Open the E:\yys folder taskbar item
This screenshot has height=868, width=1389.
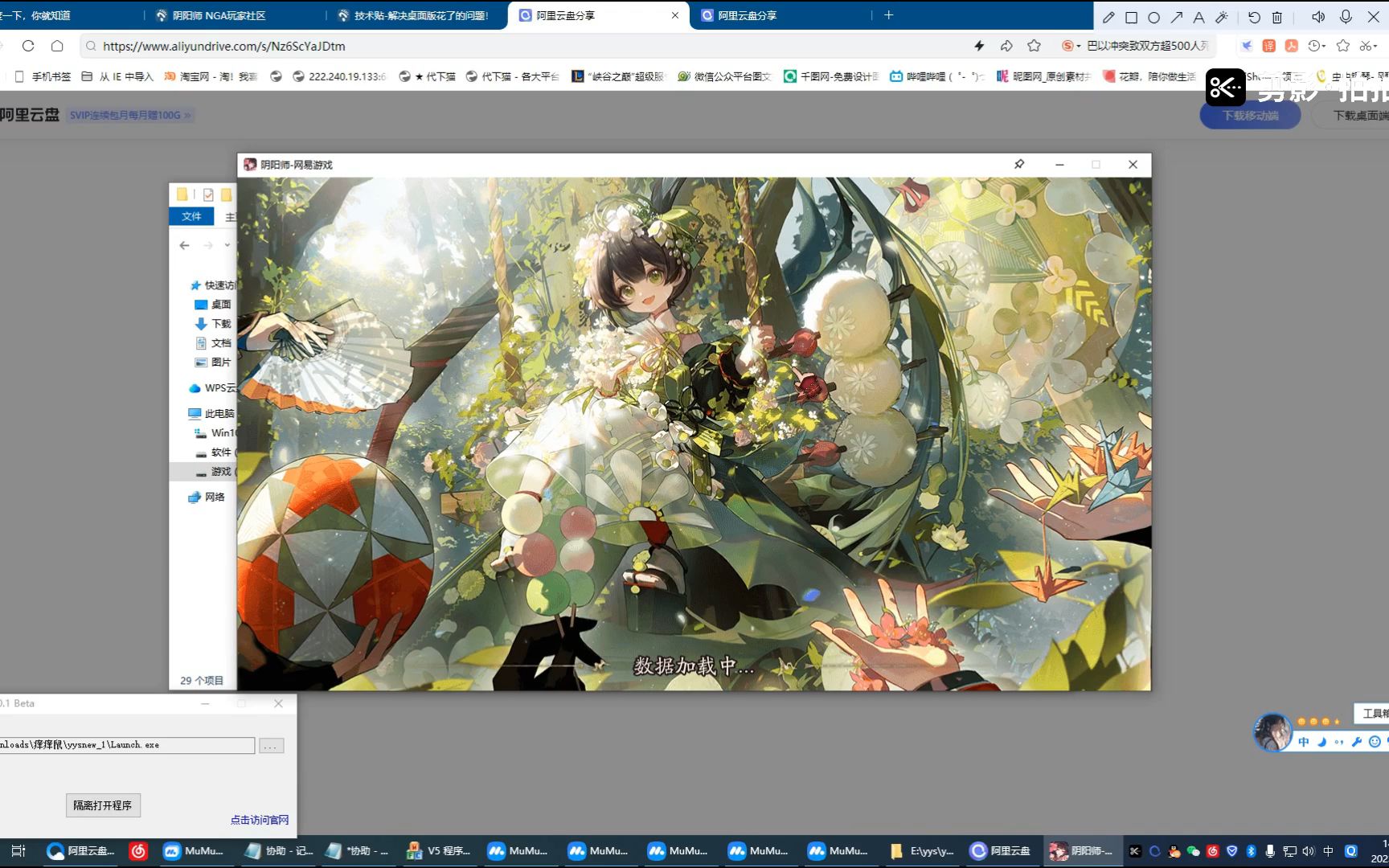(922, 851)
